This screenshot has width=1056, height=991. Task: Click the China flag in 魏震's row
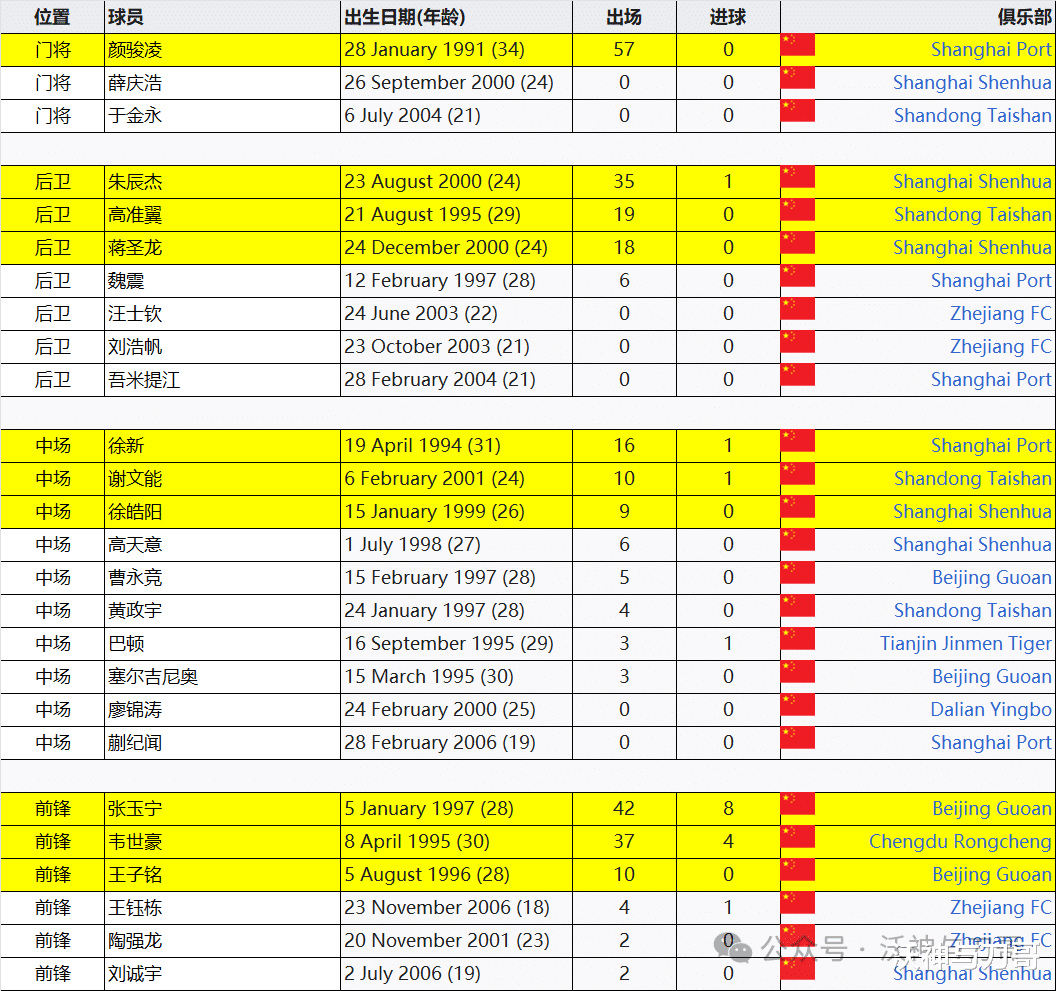[x=798, y=276]
